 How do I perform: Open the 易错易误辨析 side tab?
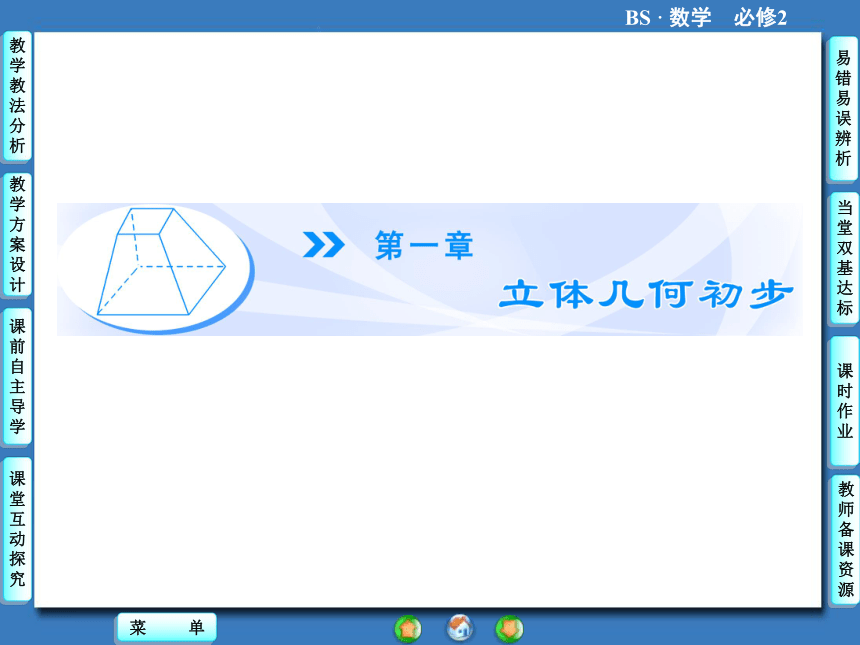pyautogui.click(x=843, y=109)
